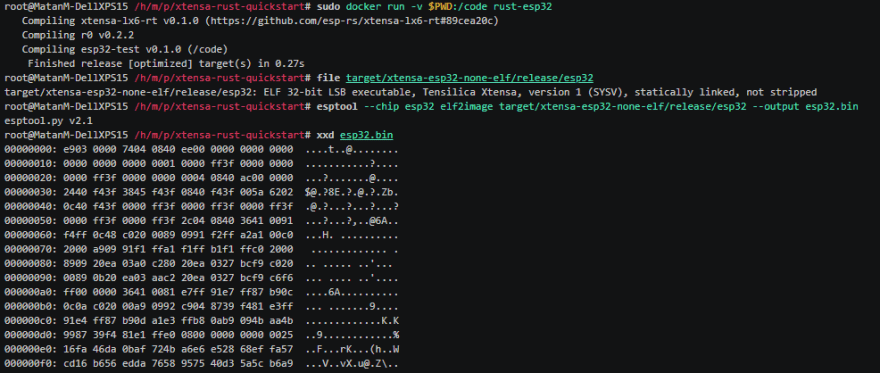
Task: Click the --output flag in the esptool command
Action: point(776,107)
